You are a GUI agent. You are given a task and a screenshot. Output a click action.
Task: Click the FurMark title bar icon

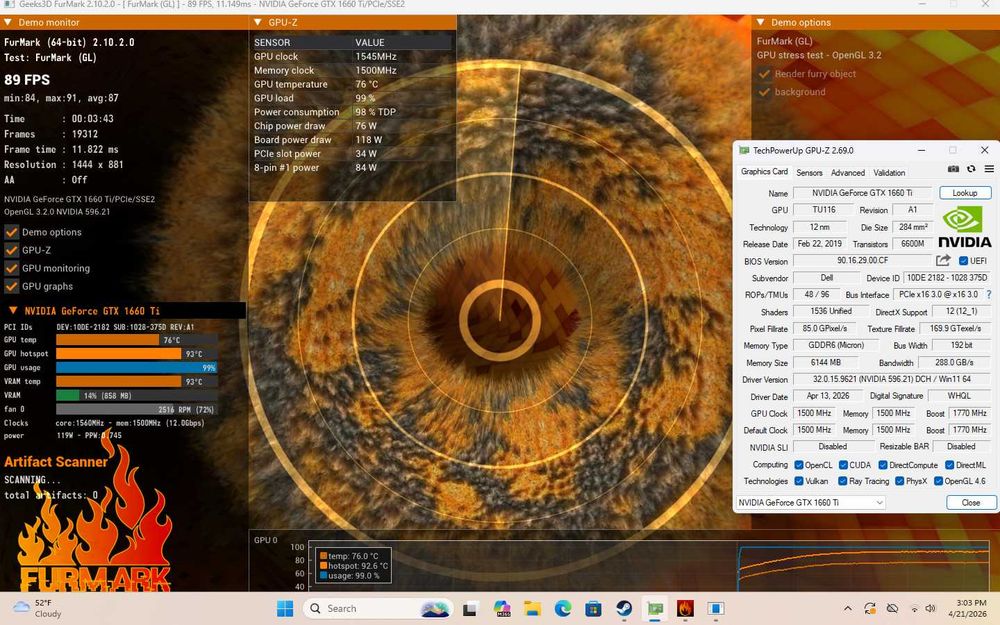10,4
